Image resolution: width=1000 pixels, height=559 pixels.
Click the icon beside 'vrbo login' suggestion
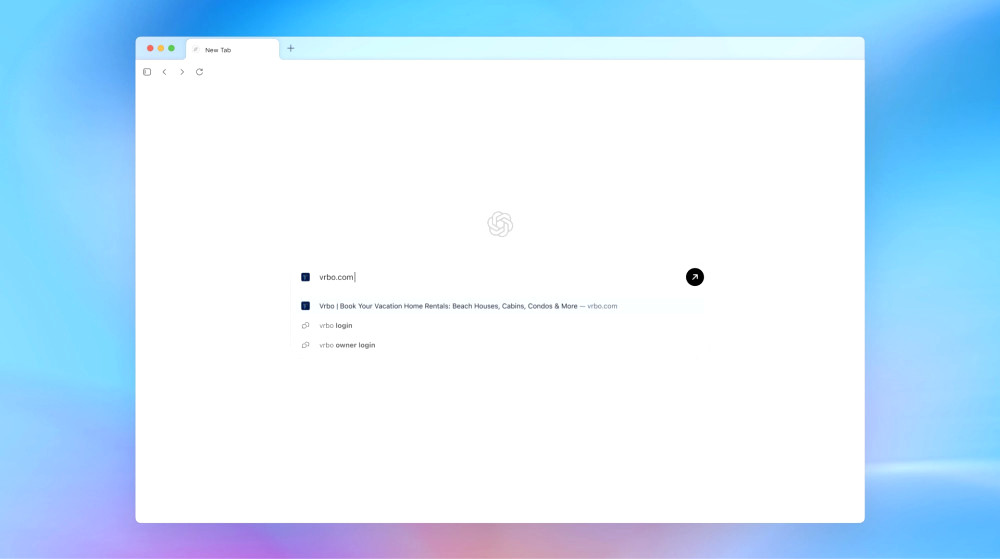coord(305,325)
